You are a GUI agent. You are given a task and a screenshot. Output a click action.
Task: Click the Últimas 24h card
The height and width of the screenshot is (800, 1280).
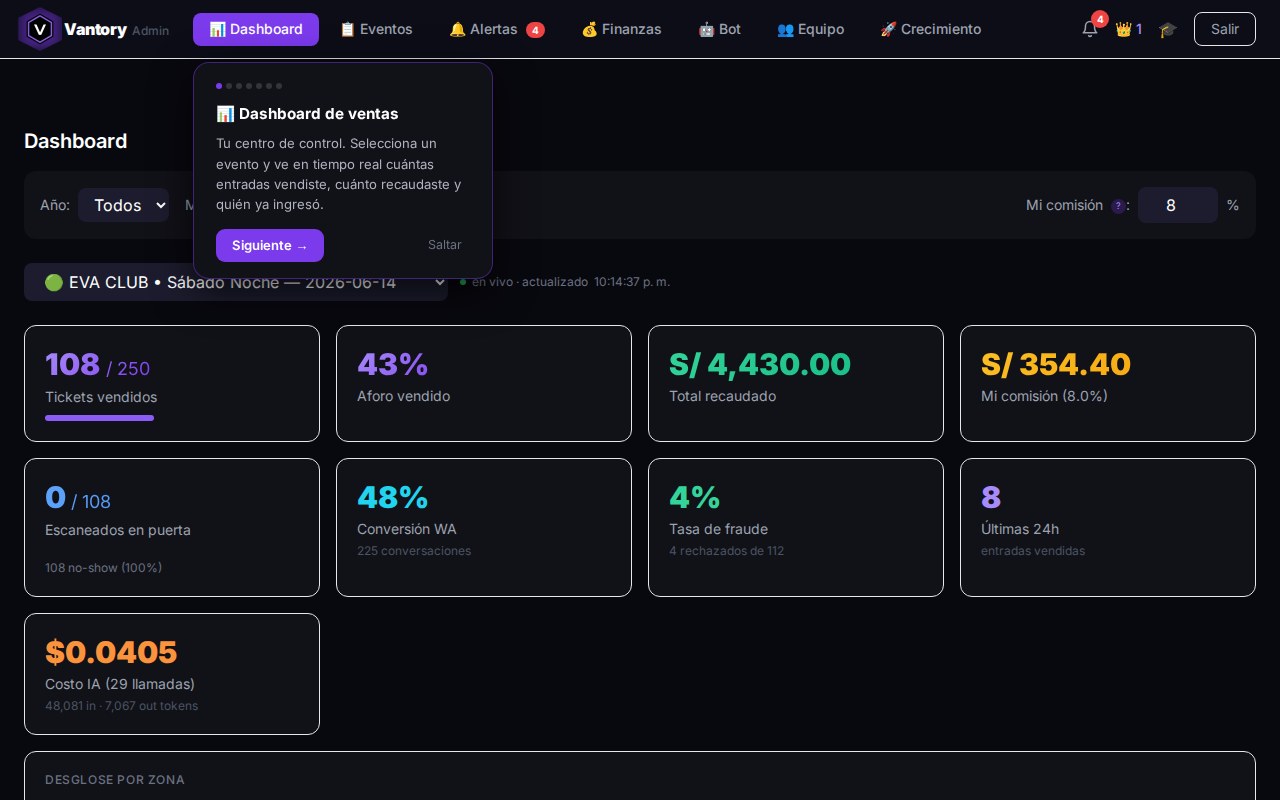[1108, 527]
